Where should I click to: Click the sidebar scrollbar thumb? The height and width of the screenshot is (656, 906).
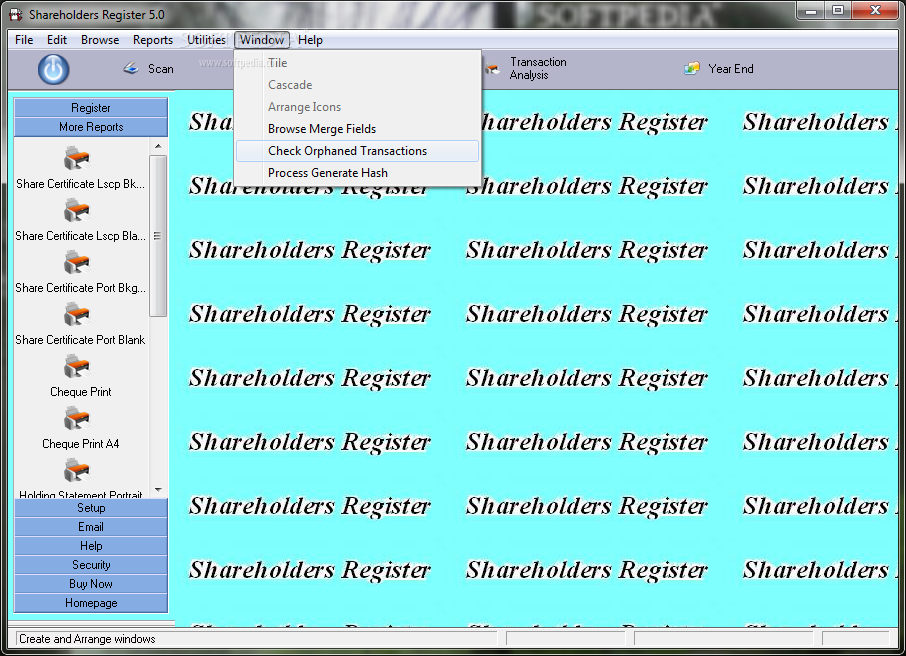point(158,235)
